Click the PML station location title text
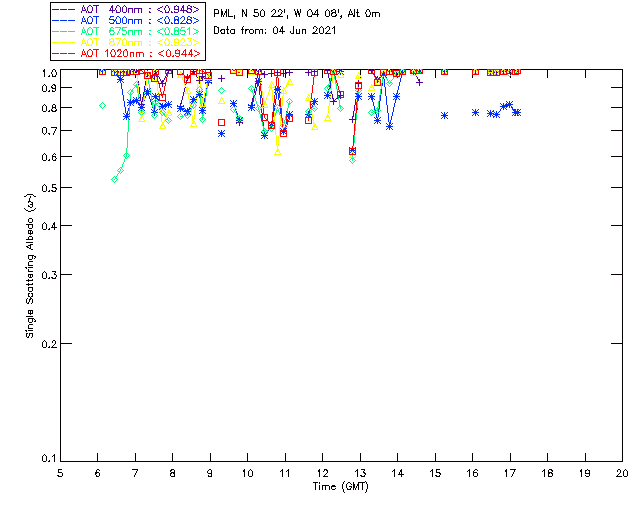This screenshot has height=512, width=640. 297,14
